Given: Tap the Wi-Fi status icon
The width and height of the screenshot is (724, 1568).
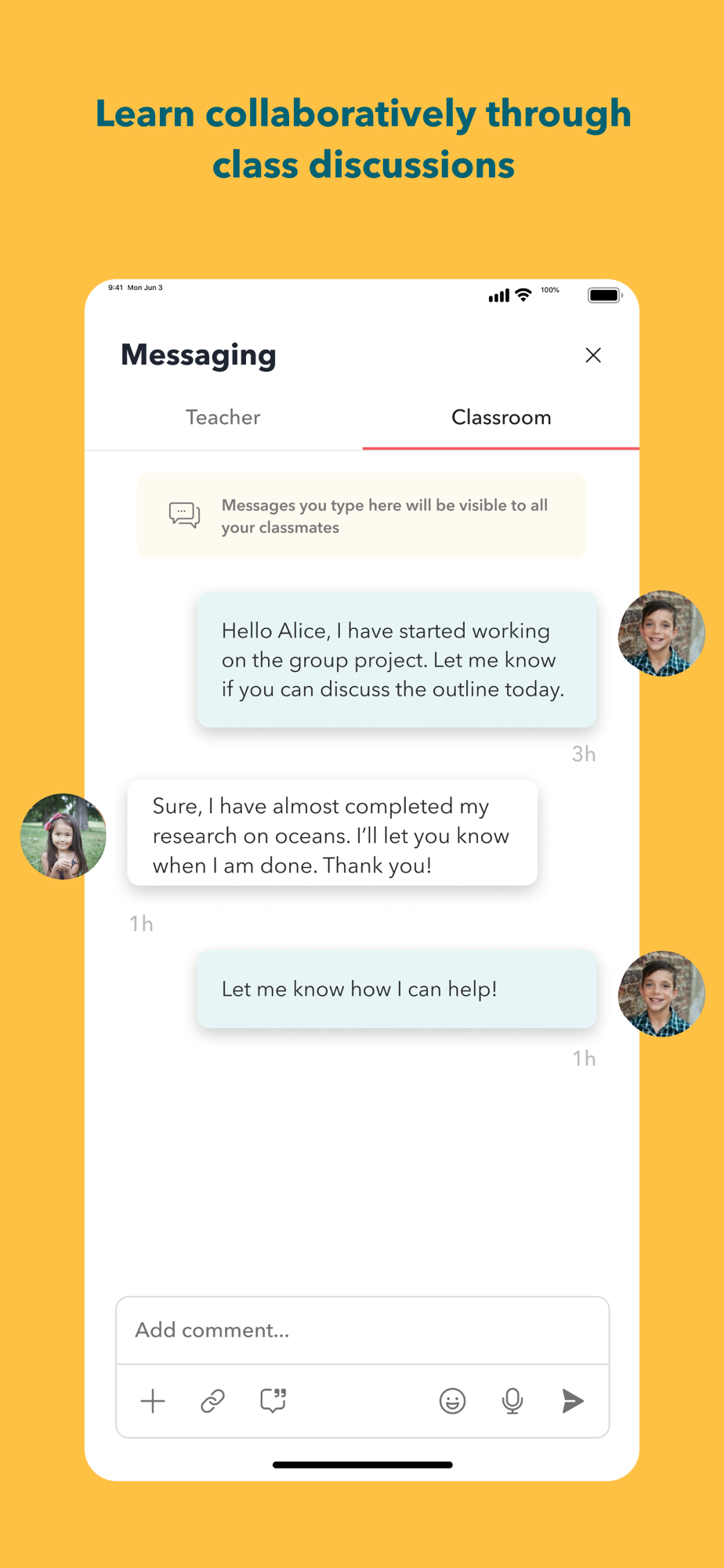Looking at the screenshot, I should (x=523, y=295).
